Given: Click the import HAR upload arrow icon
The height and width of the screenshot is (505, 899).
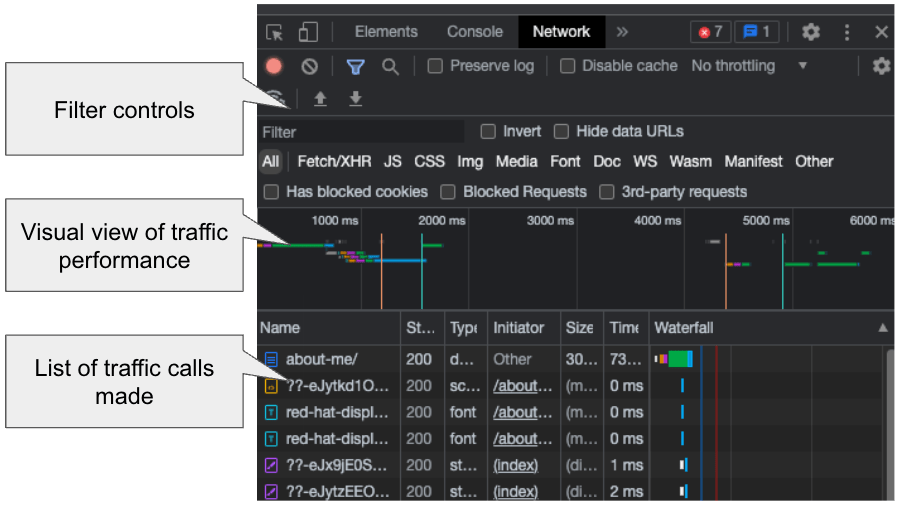Looking at the screenshot, I should click(321, 98).
